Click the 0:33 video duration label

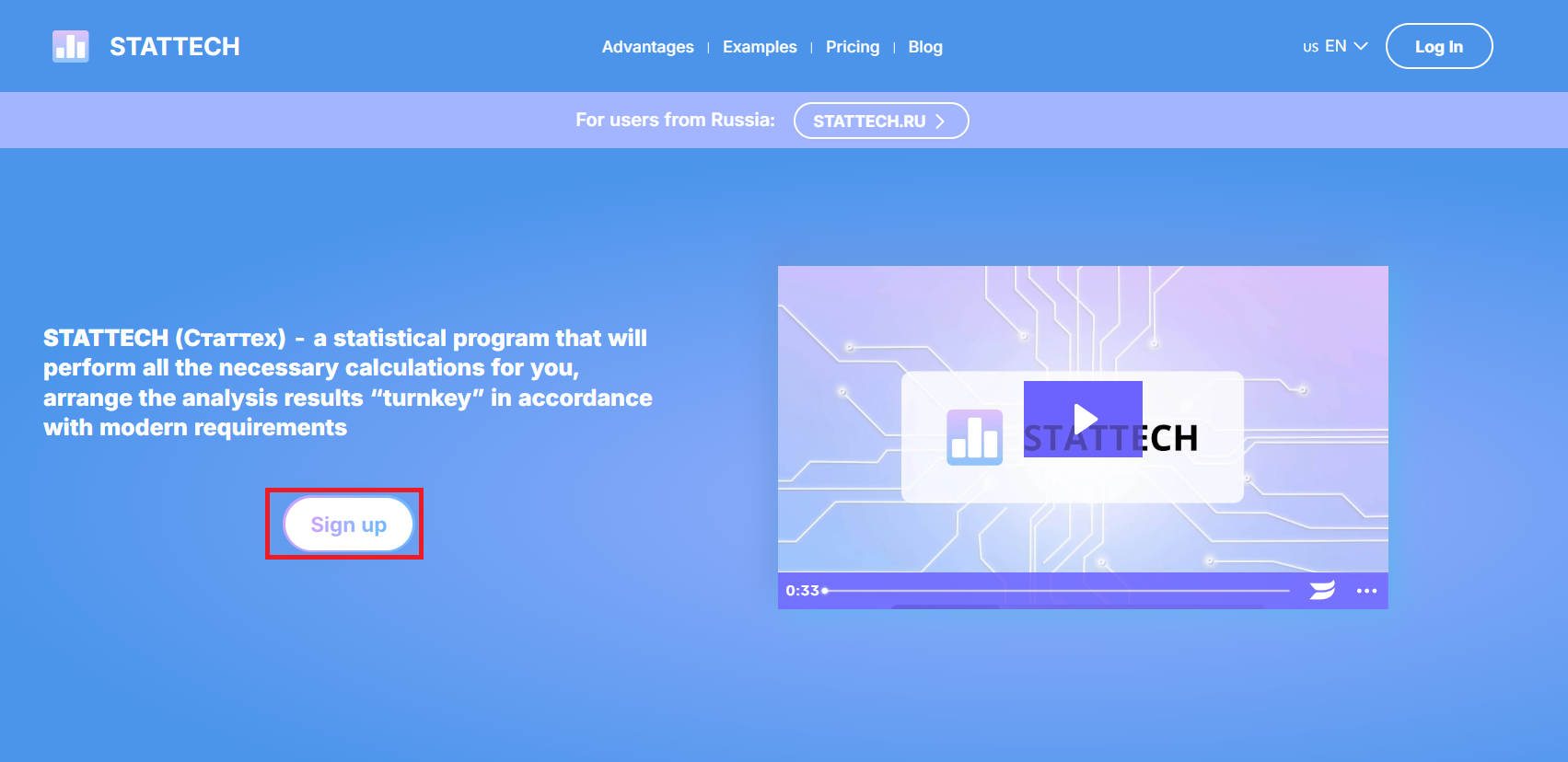802,591
